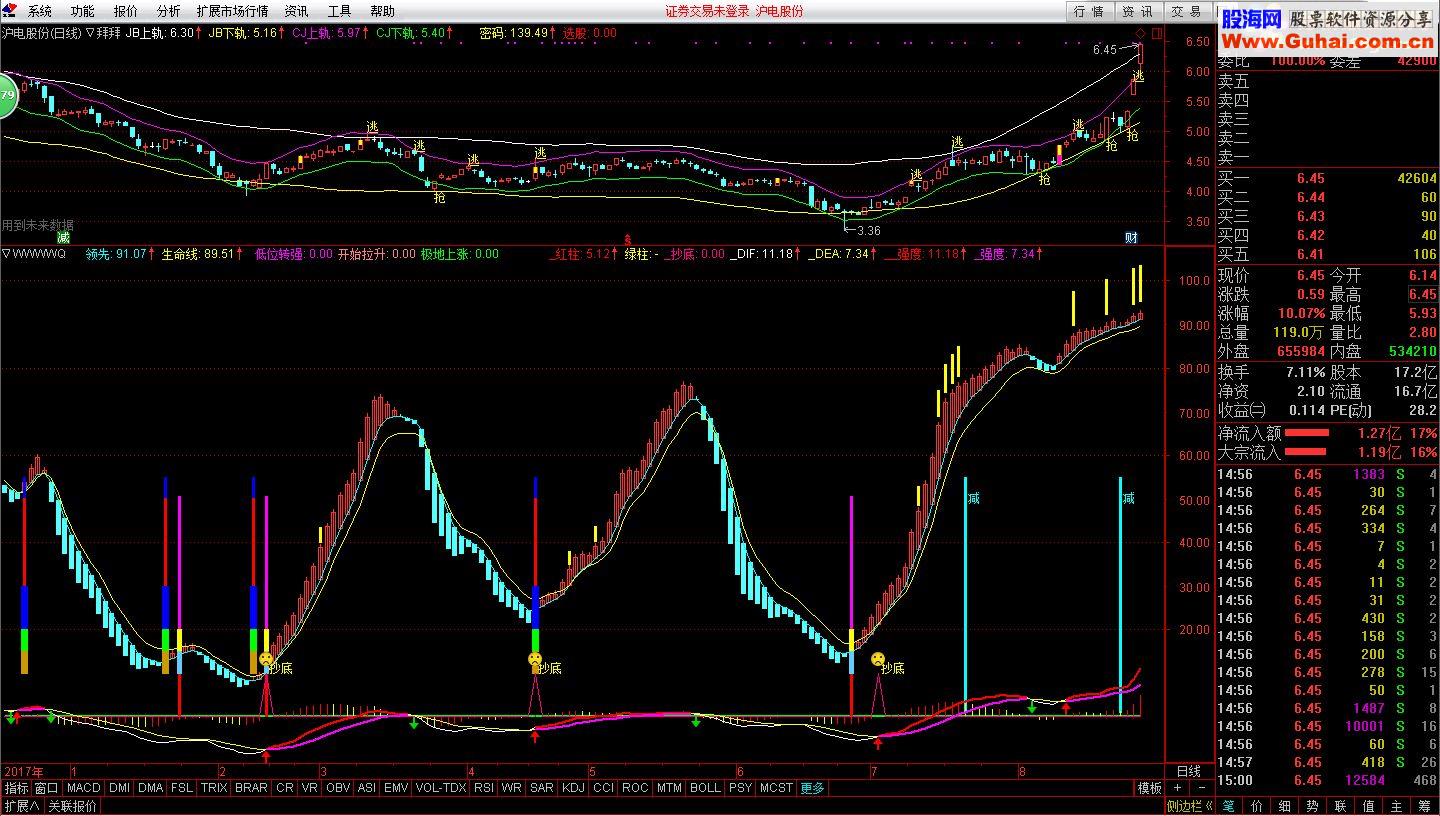Select the 细 tab in sidebar
The width and height of the screenshot is (1440, 816).
pos(1285,806)
